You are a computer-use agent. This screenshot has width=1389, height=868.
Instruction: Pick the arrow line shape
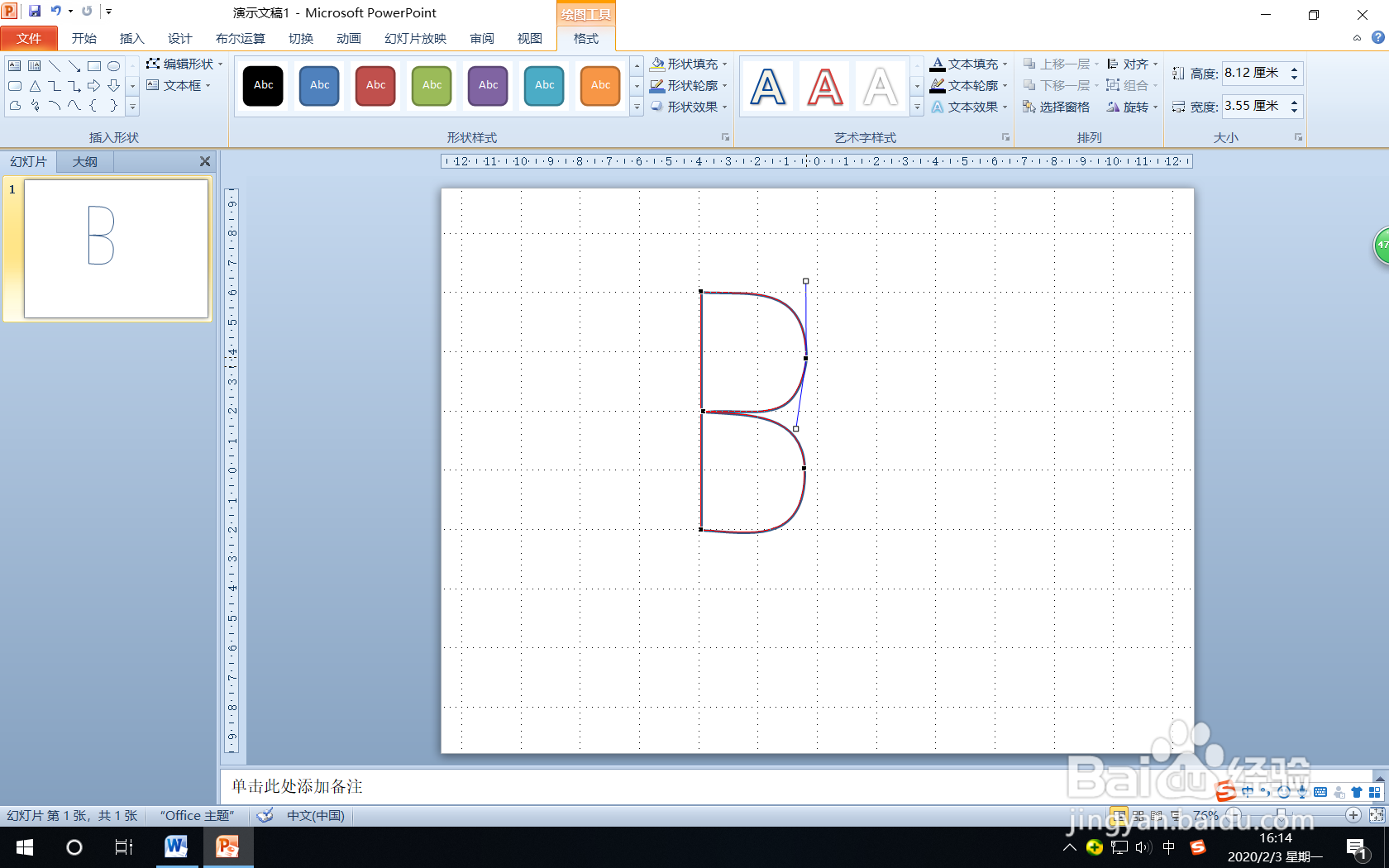click(74, 65)
